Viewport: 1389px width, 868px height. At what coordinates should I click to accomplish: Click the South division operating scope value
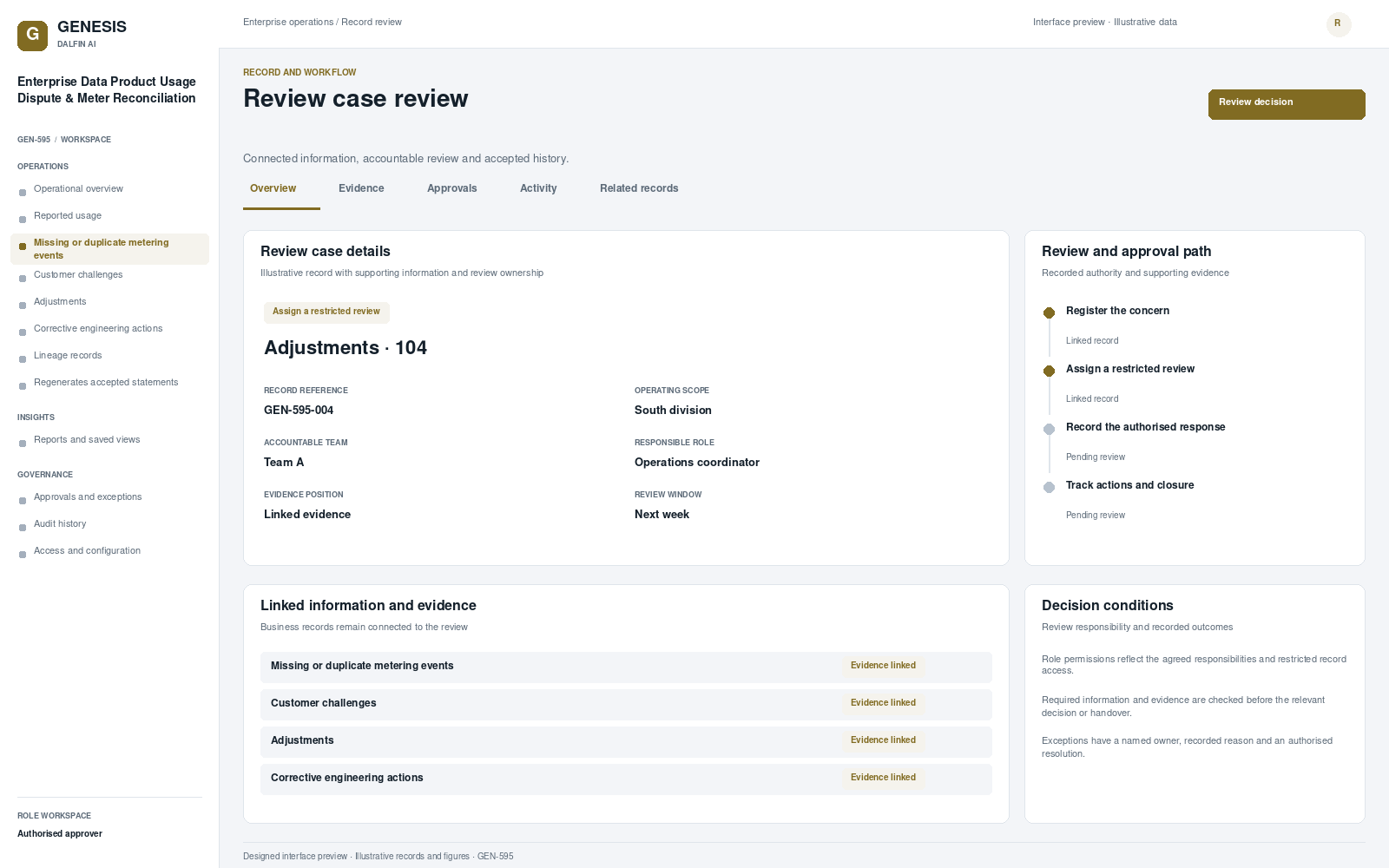673,411
